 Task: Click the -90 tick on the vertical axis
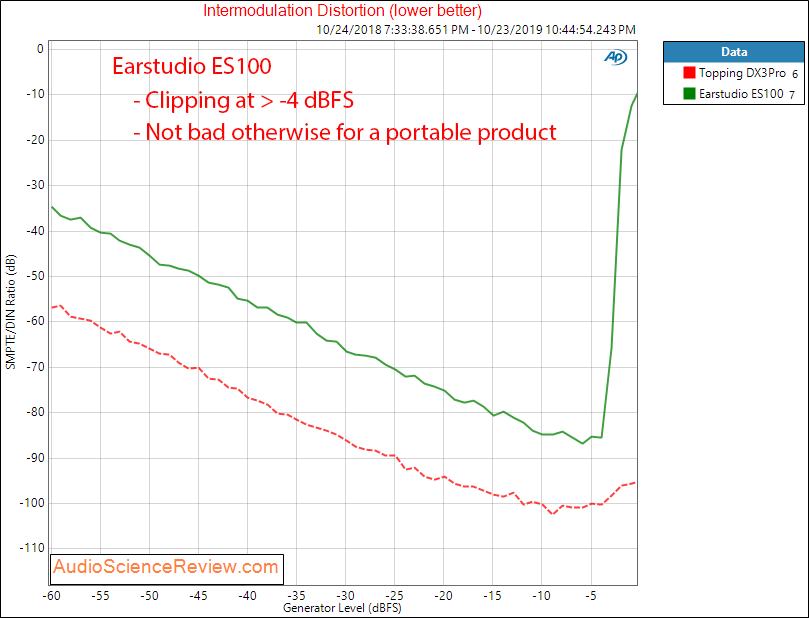click(x=36, y=458)
